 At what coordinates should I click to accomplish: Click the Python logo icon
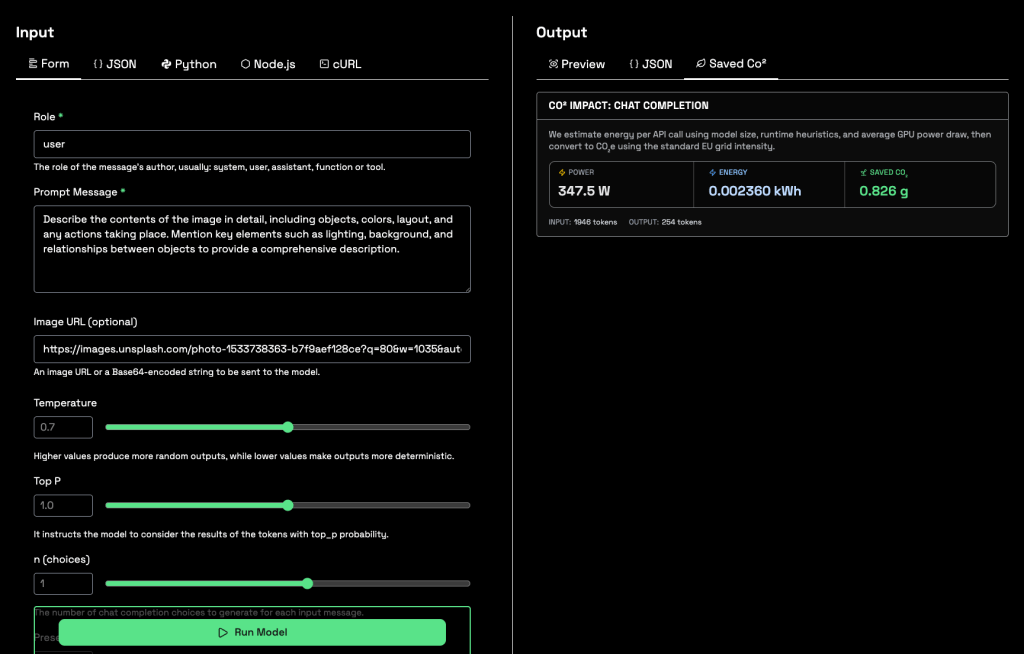[x=166, y=64]
